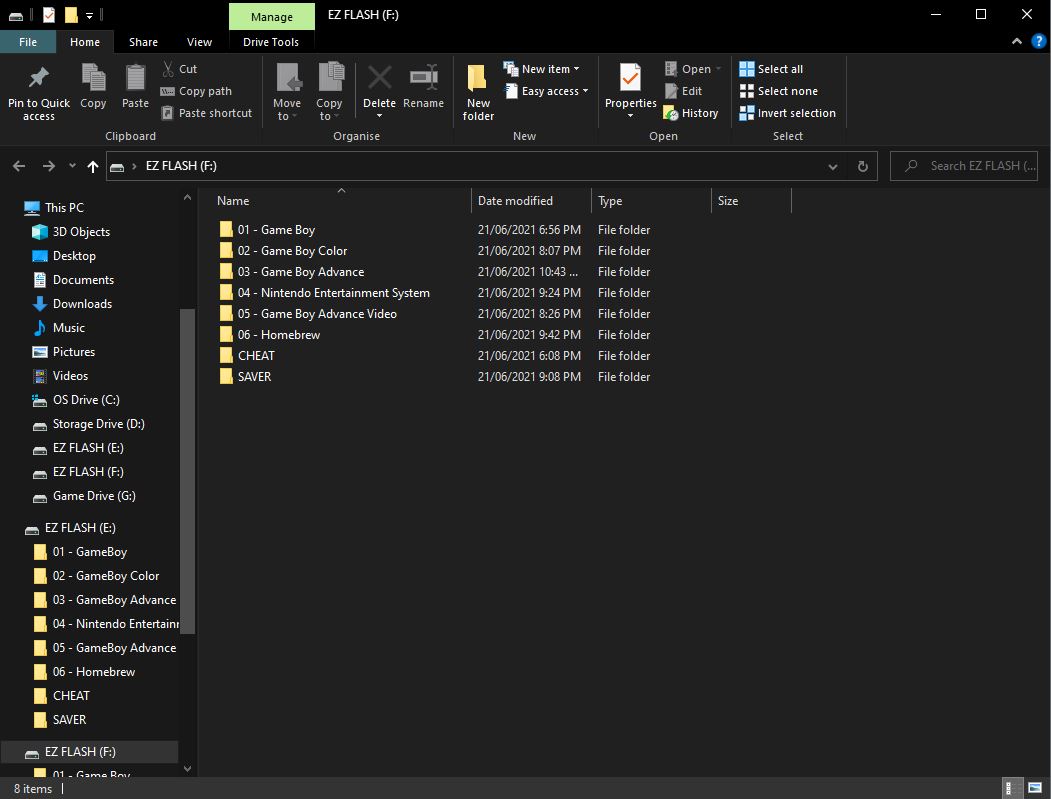
Task: Open the quick access toolbar customize dropdown
Action: tap(89, 15)
